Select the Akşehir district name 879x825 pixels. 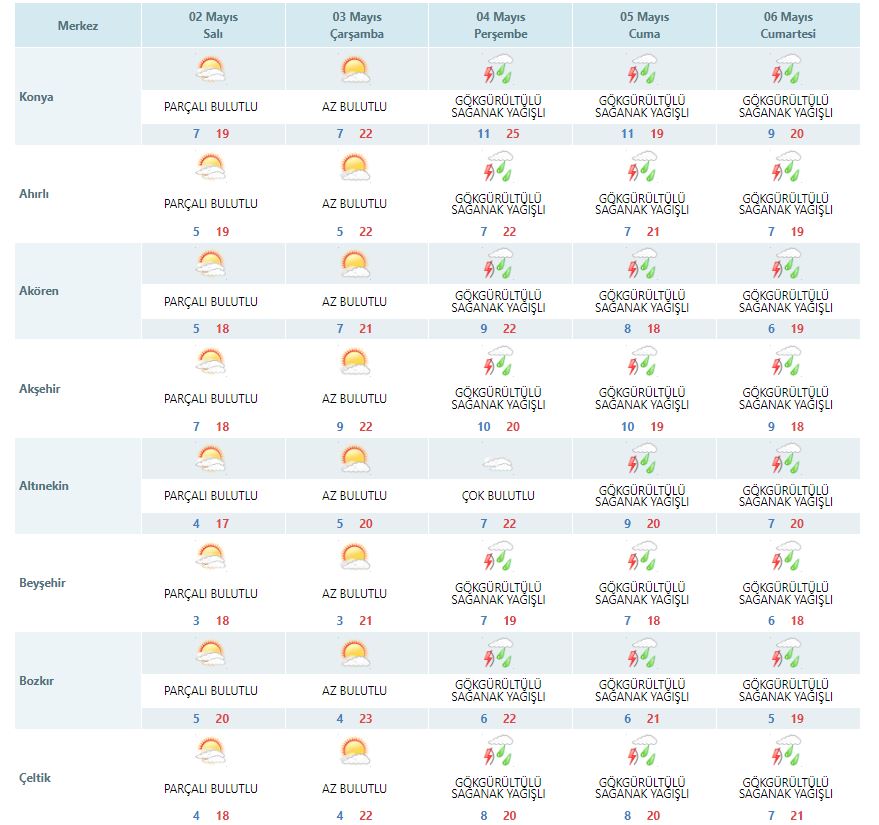40,388
